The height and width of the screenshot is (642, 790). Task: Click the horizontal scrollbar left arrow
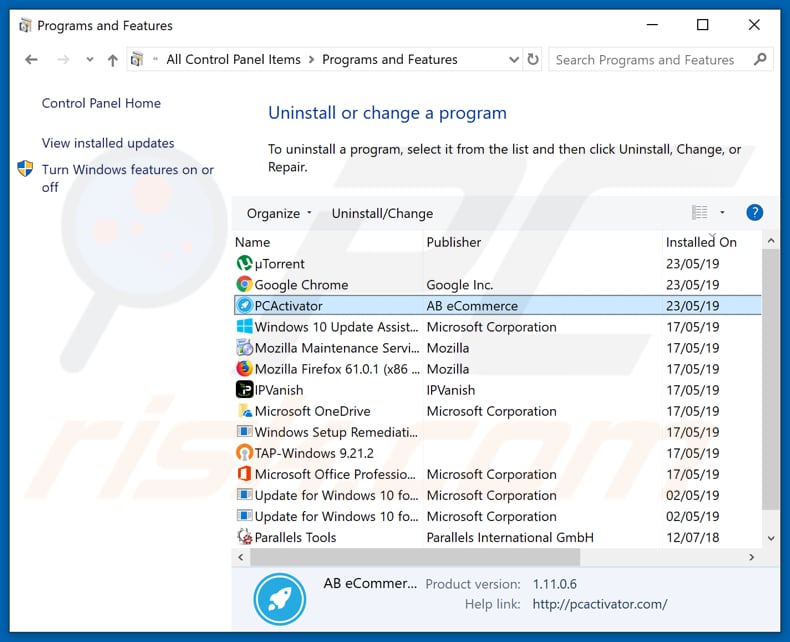tap(241, 557)
